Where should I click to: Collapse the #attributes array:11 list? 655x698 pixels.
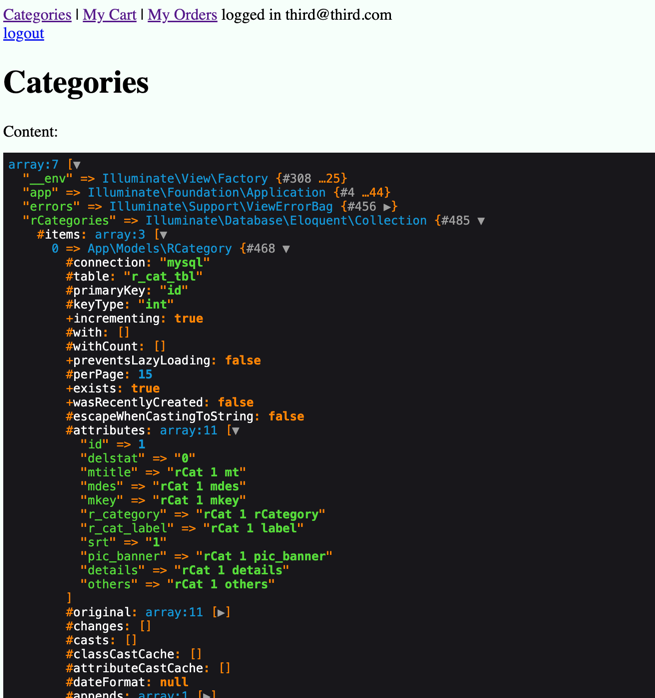[x=235, y=431]
